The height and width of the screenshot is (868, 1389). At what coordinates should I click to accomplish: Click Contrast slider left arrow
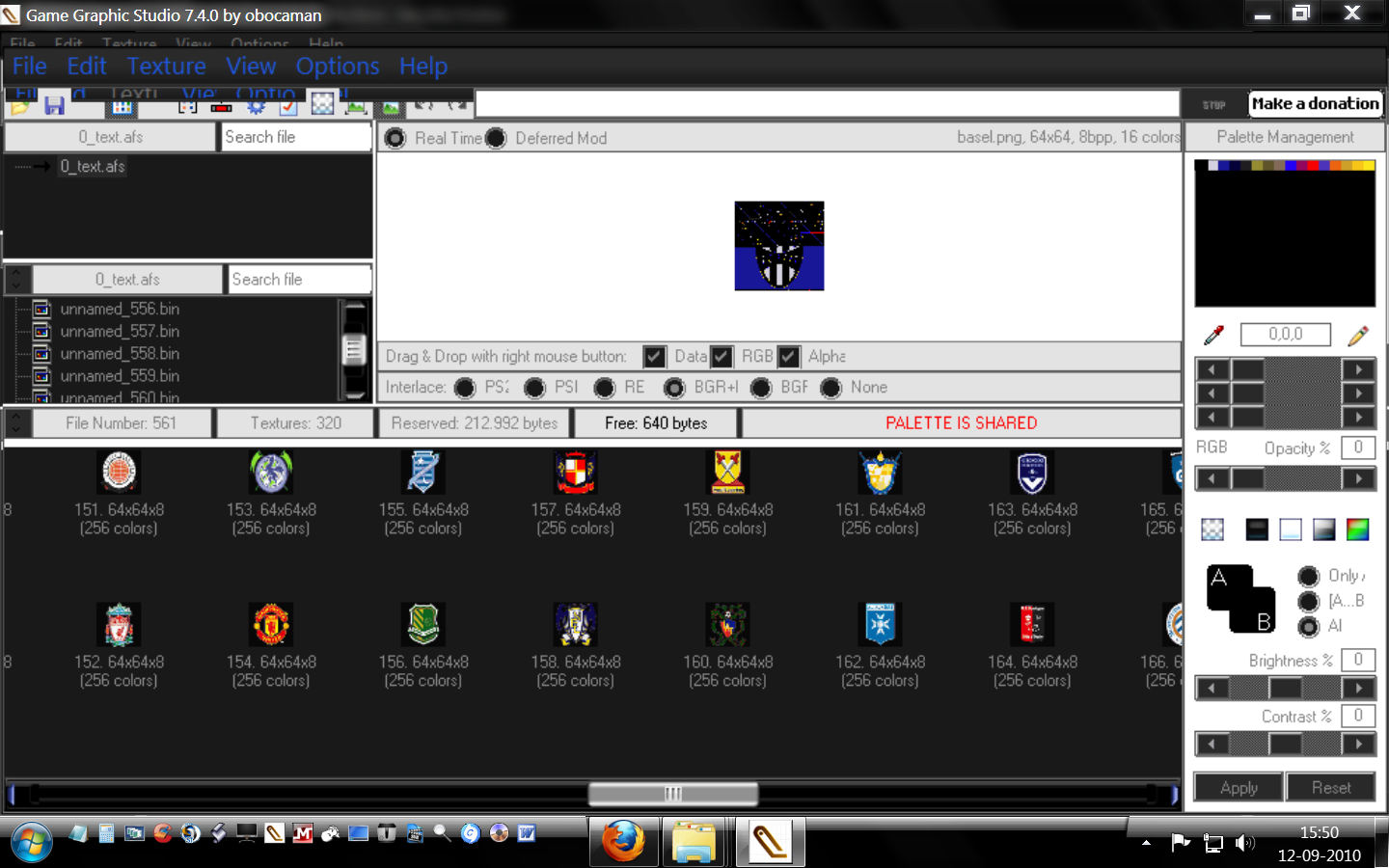pos(1212,744)
